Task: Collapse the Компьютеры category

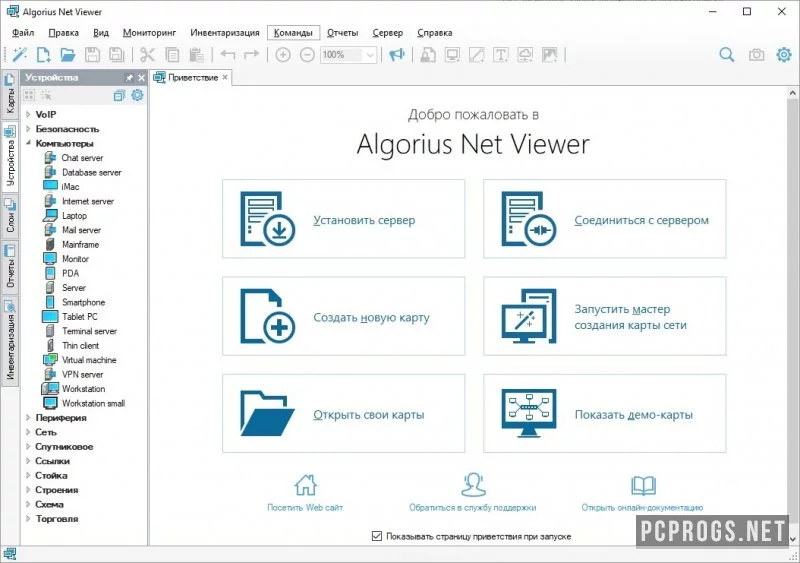Action: click(x=28, y=143)
